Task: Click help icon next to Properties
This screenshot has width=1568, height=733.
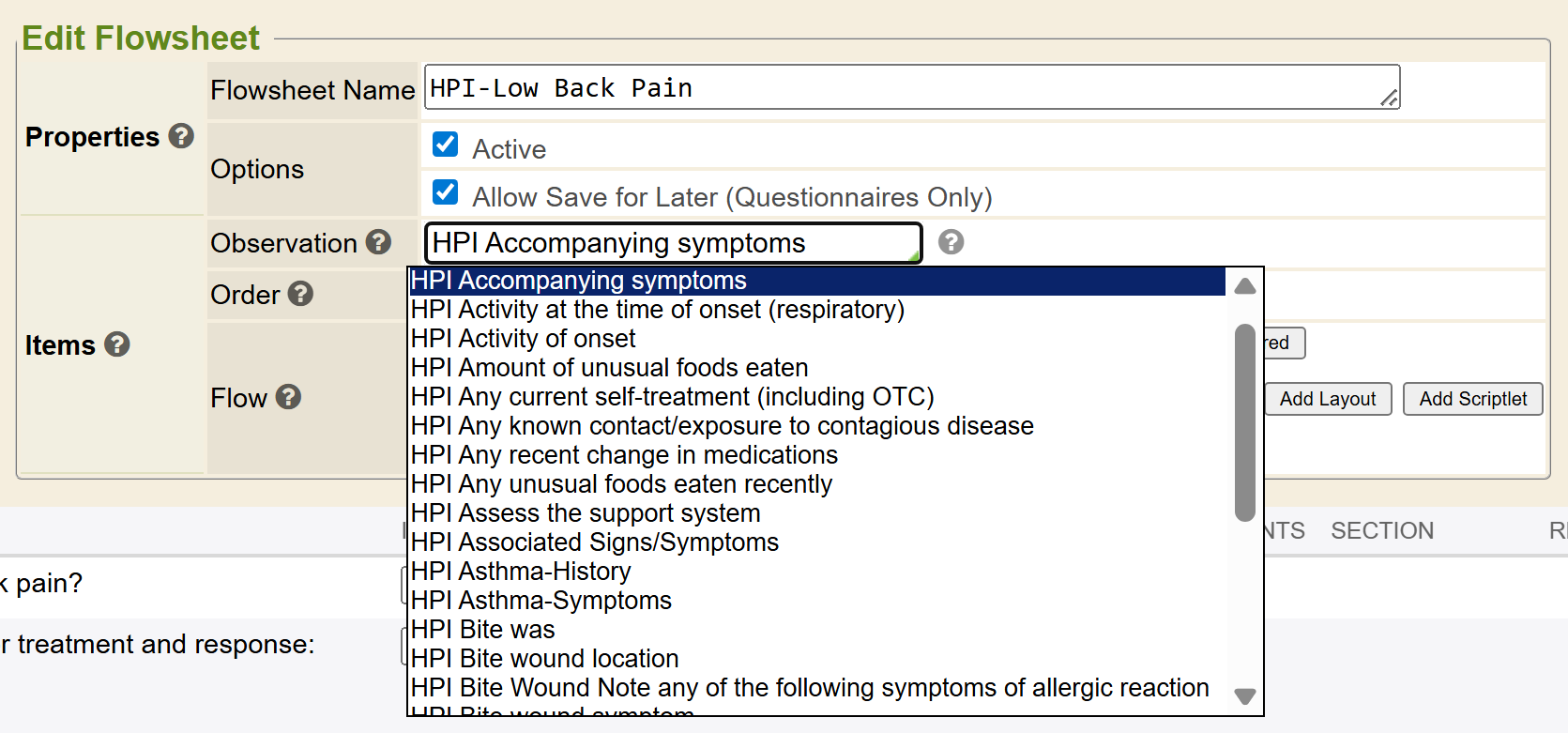Action: pos(181,136)
